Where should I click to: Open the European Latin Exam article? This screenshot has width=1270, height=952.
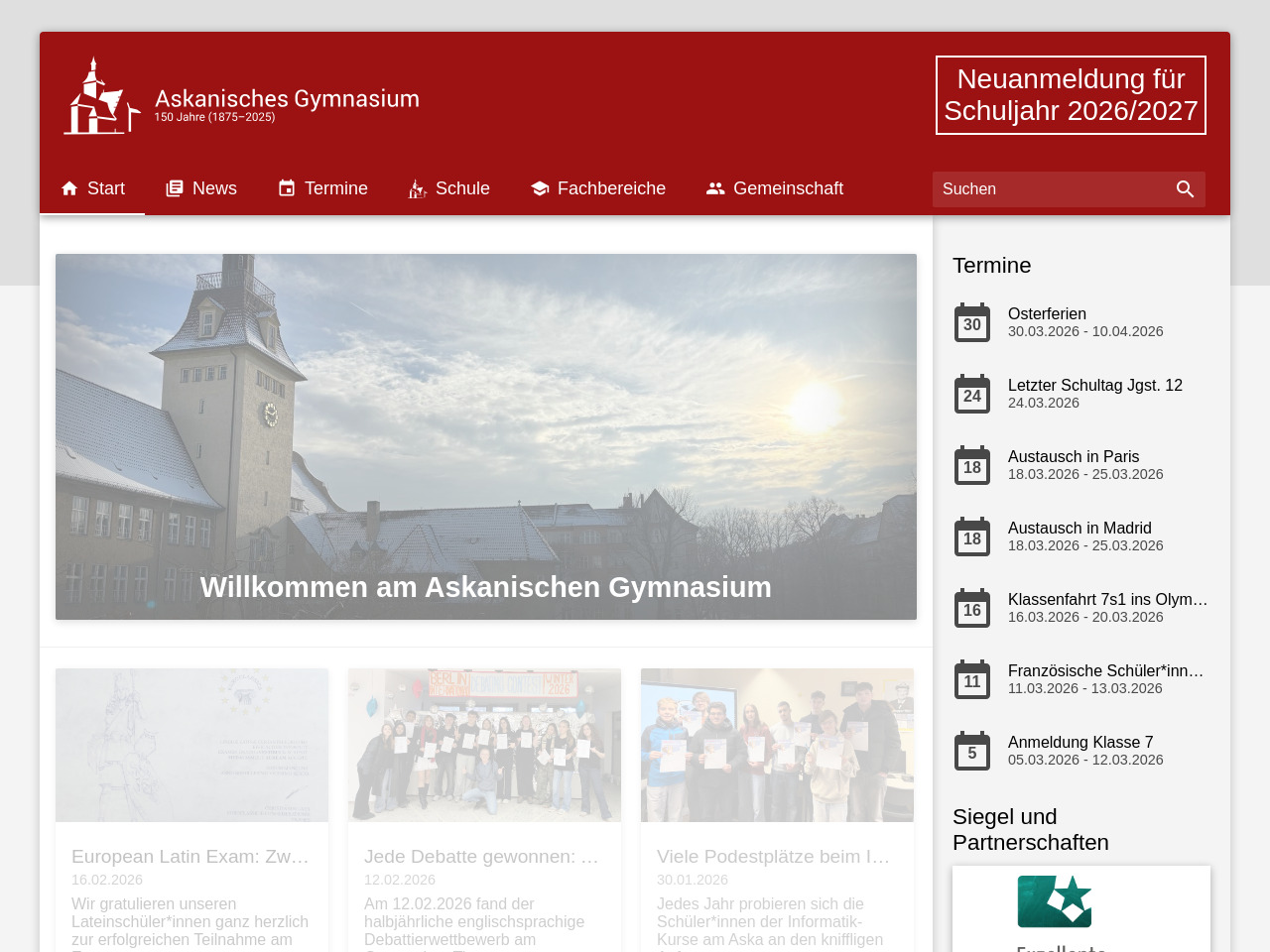pyautogui.click(x=190, y=856)
